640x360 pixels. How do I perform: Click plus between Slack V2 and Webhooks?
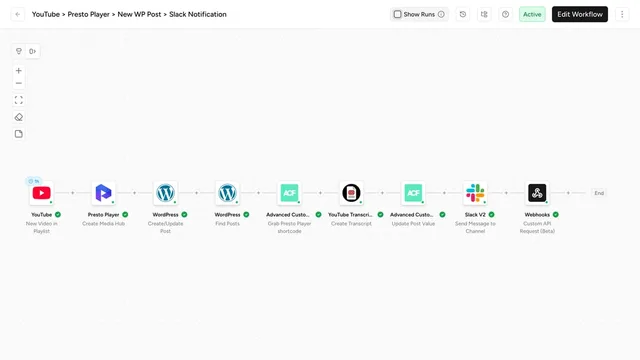click(506, 193)
